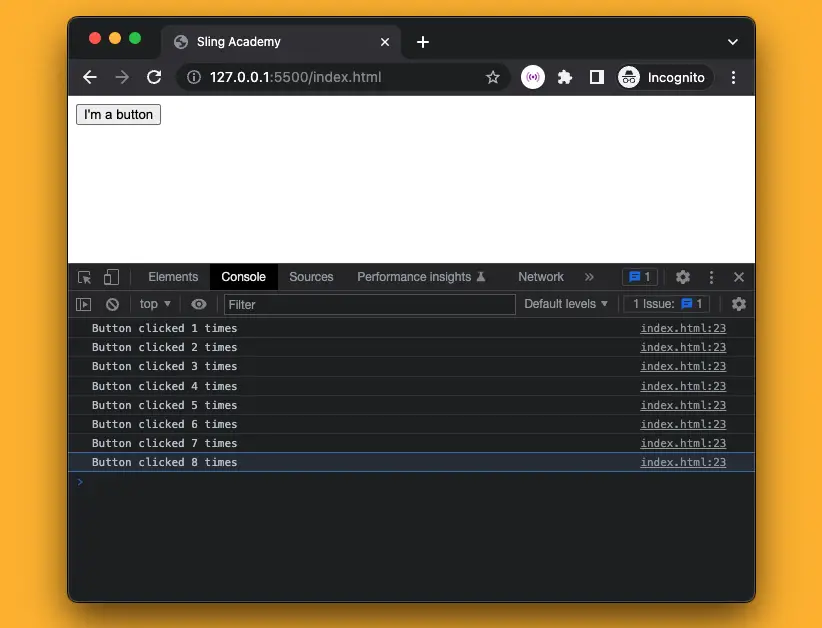The width and height of the screenshot is (822, 628).
Task: Switch to the Sources tab
Action: point(311,277)
